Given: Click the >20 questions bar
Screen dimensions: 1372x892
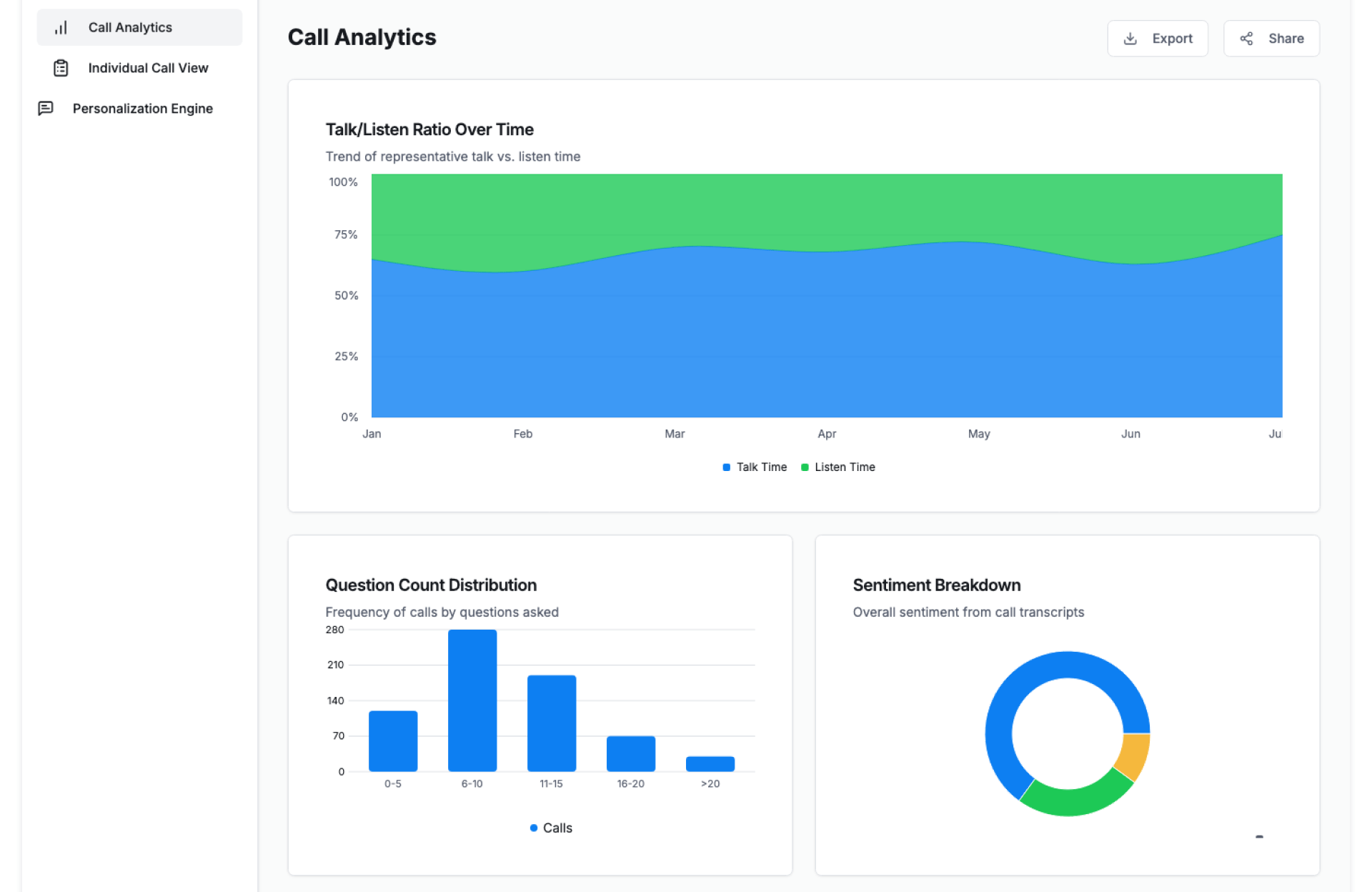Looking at the screenshot, I should pyautogui.click(x=710, y=763).
